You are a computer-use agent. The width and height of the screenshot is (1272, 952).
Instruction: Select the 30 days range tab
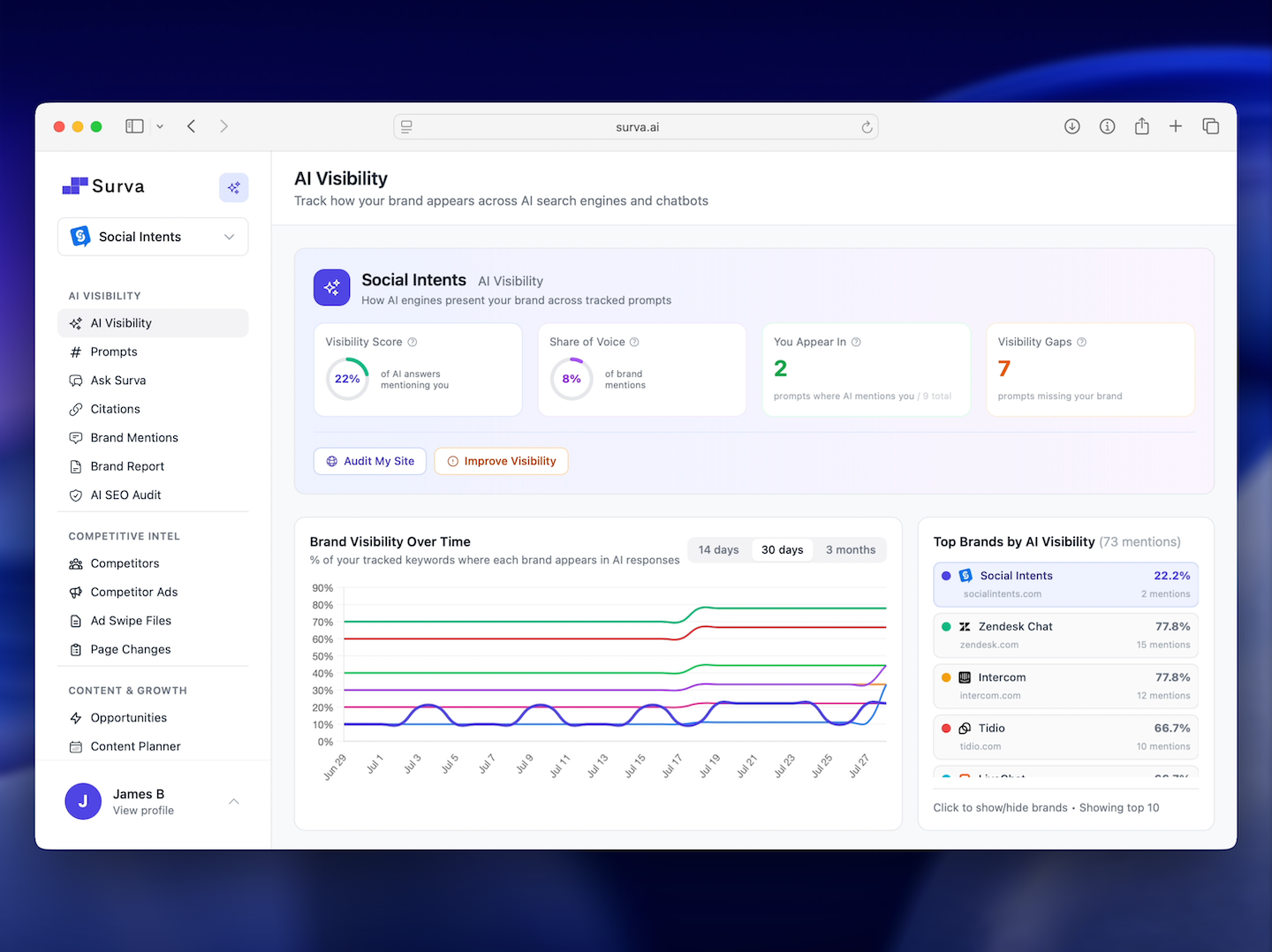[x=783, y=549]
